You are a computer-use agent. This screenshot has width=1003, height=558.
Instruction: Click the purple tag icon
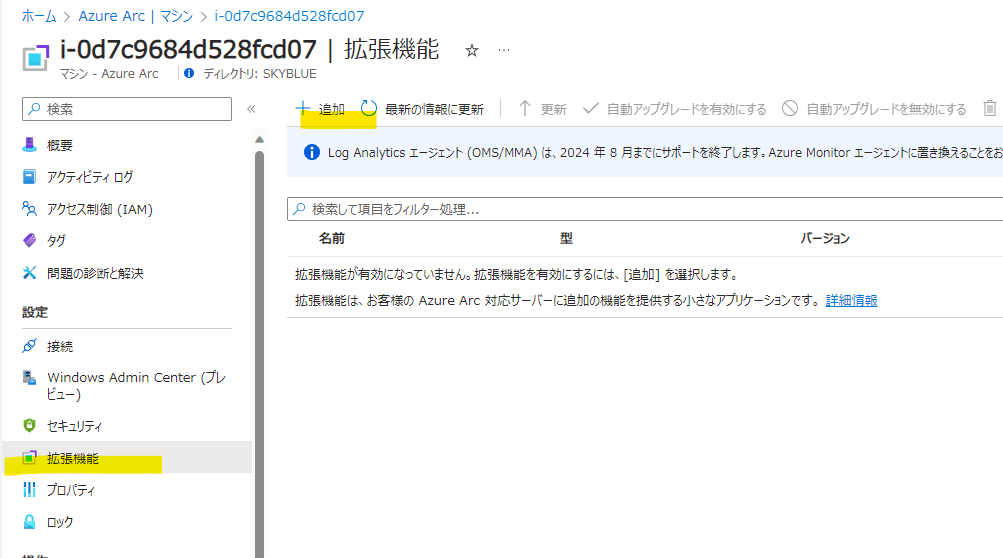click(x=29, y=241)
